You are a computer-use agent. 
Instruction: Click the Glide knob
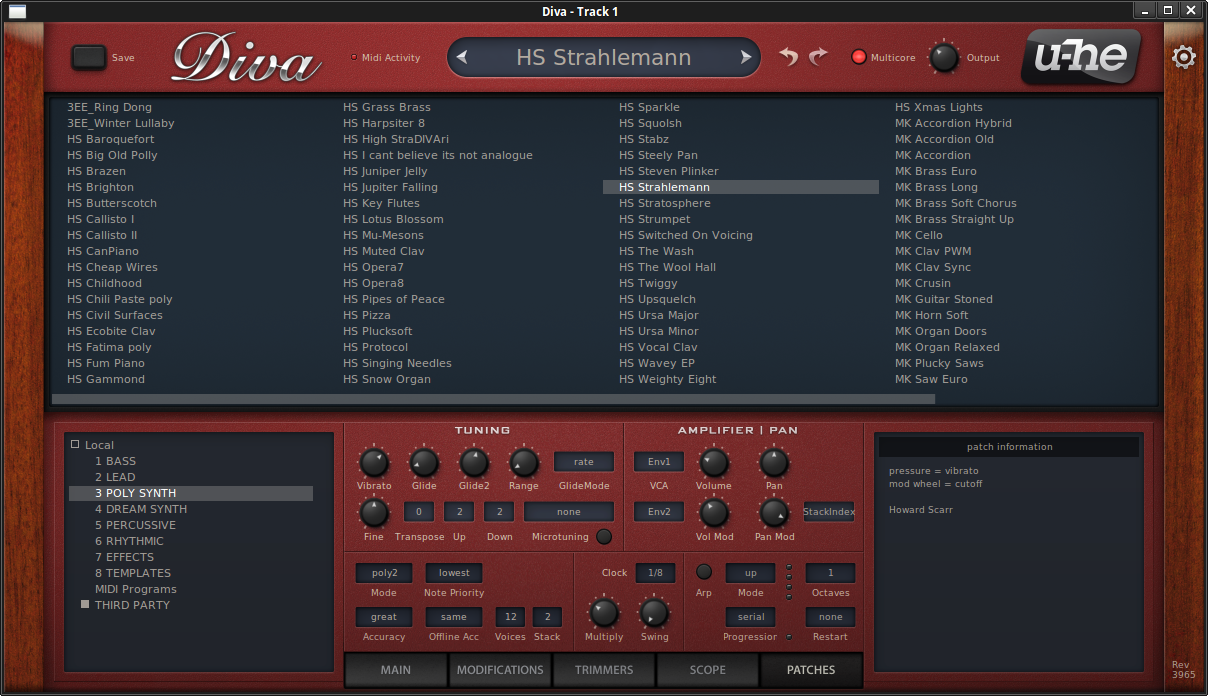pyautogui.click(x=424, y=462)
